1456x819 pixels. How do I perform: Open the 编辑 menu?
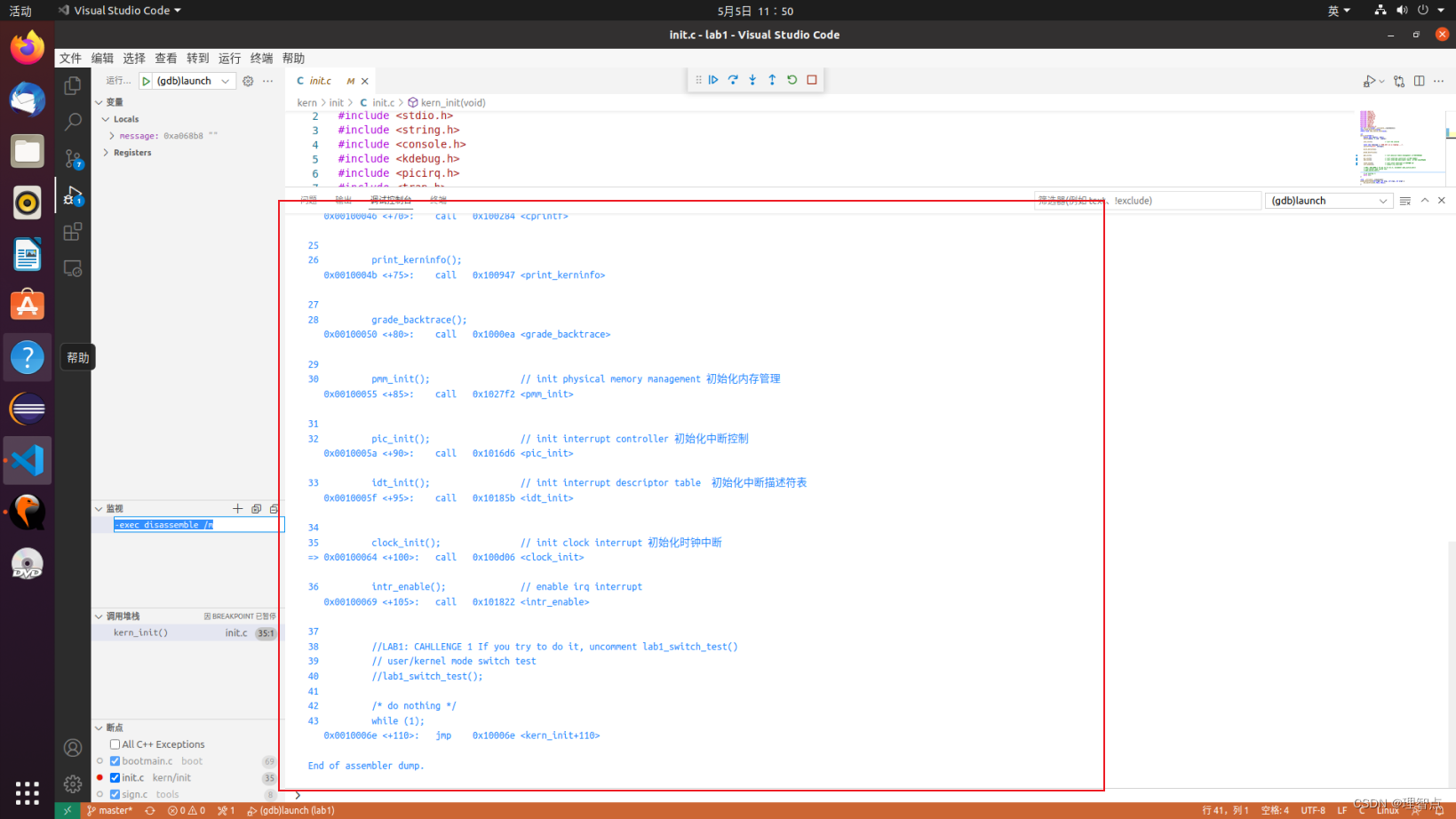tap(102, 59)
